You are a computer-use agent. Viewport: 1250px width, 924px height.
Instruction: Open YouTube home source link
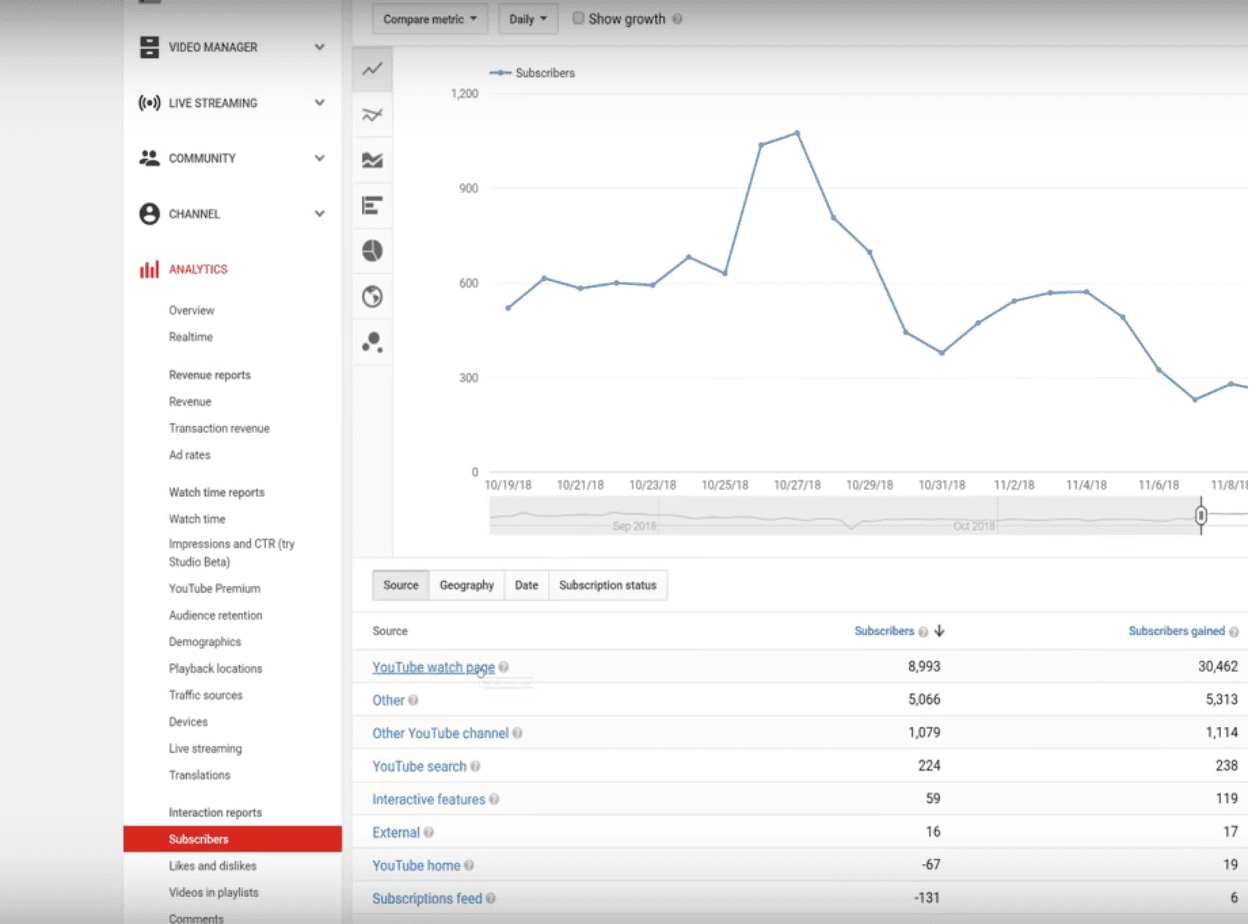point(416,866)
